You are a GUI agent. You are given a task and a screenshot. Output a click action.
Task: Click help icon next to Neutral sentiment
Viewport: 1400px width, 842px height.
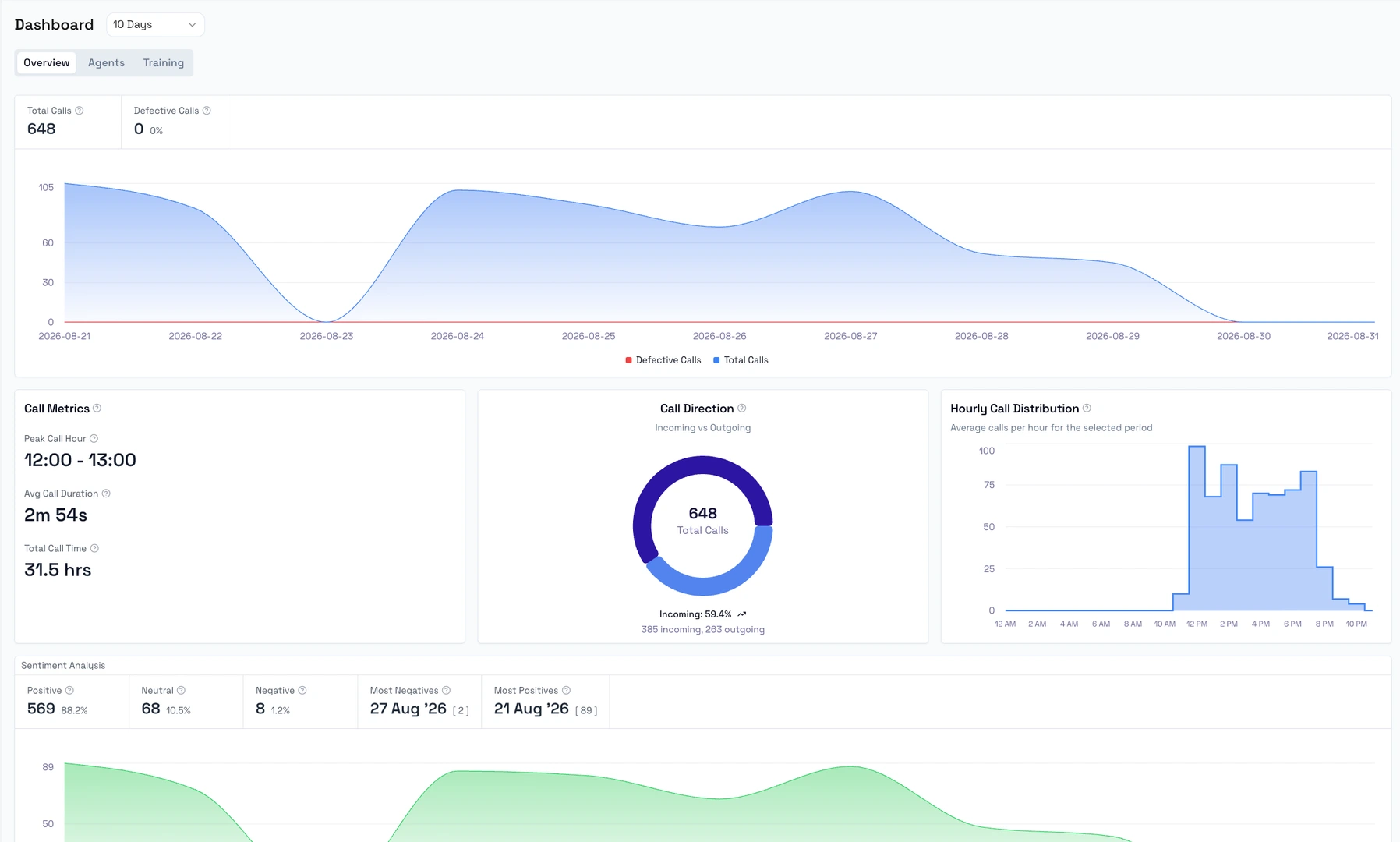181,690
